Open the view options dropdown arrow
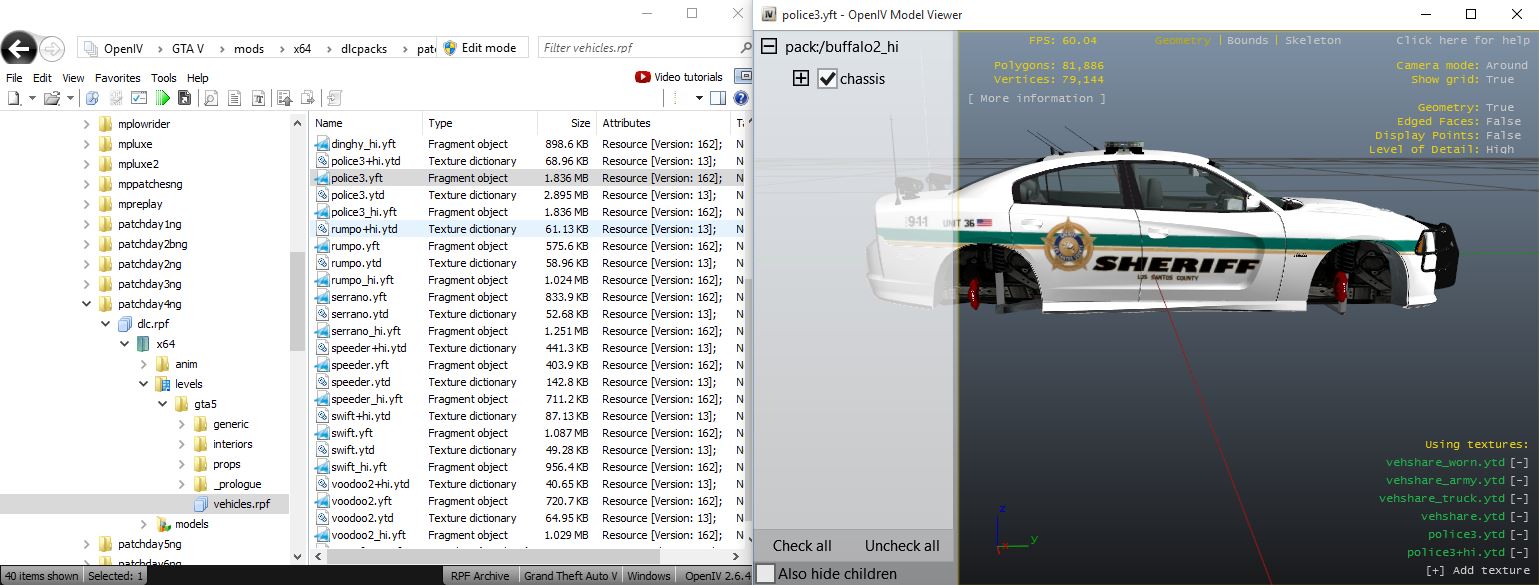Screen dimensions: 1539x585 [x=700, y=98]
